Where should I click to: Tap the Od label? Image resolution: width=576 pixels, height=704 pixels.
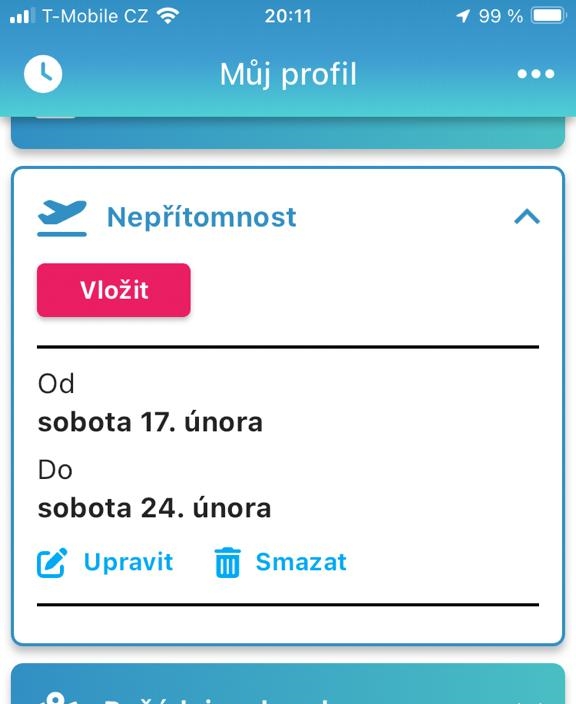56,384
